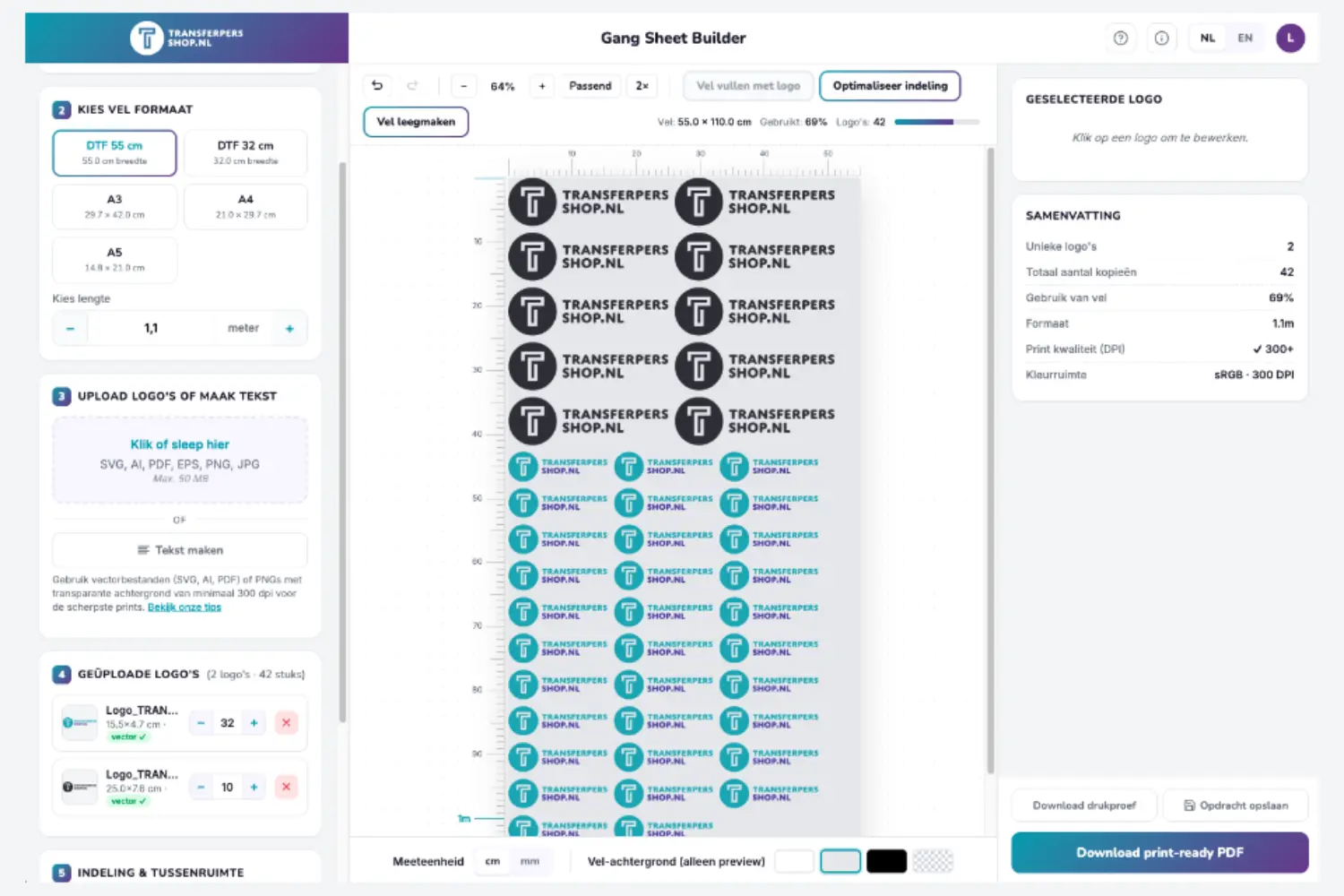
Task: Switch language to EN
Action: pyautogui.click(x=1245, y=38)
